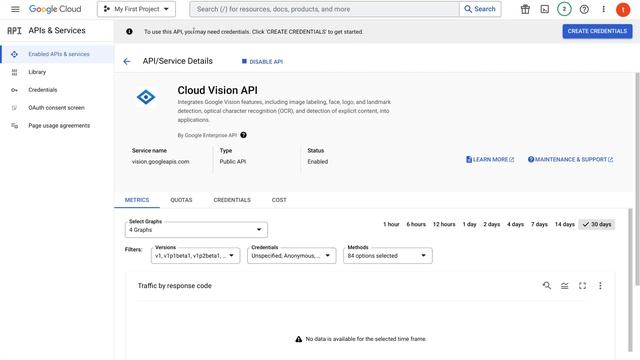
Task: Click the no data warning triangle icon
Action: 298,339
